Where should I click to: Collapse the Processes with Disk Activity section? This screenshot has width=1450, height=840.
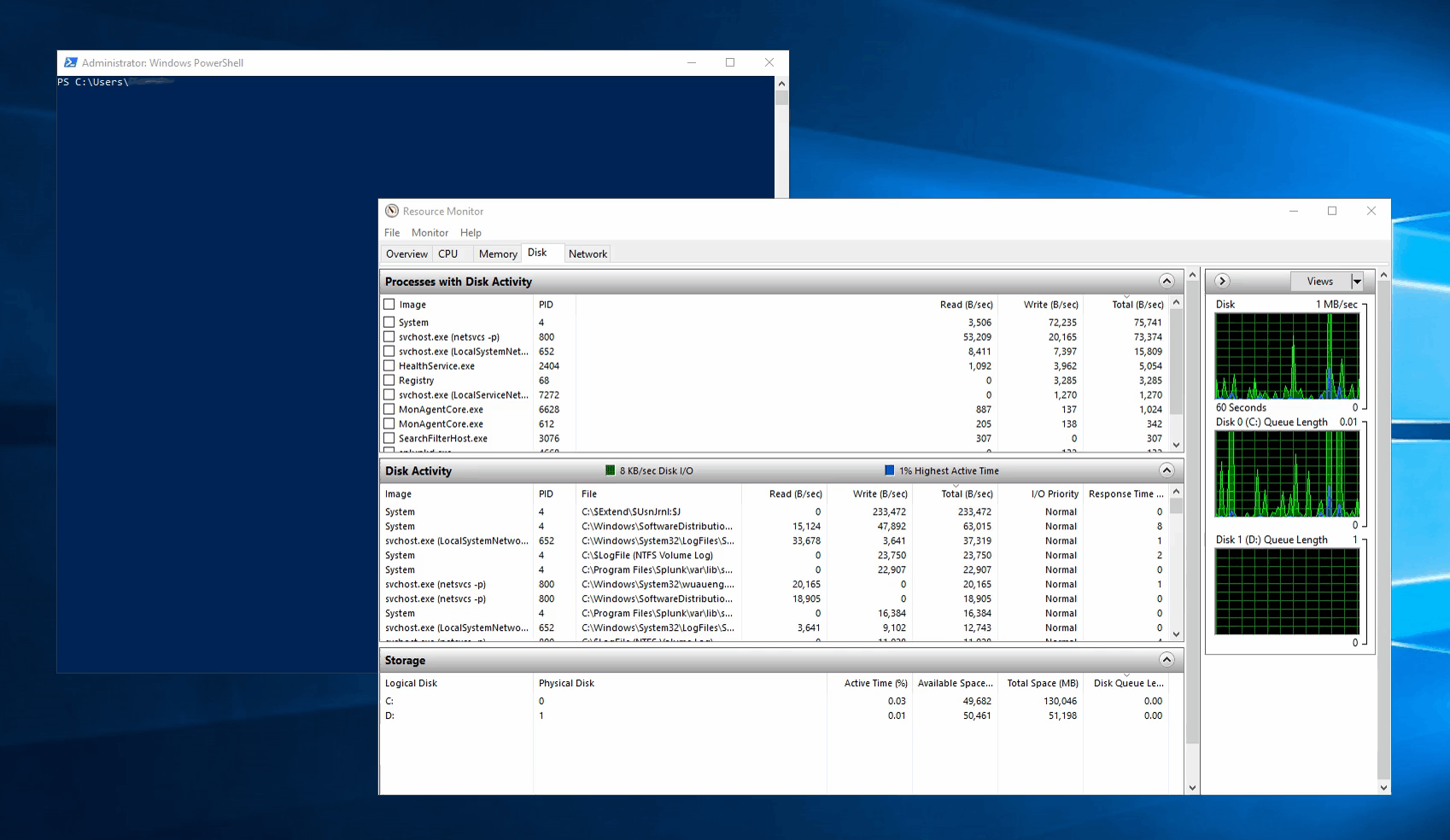pyautogui.click(x=1166, y=281)
